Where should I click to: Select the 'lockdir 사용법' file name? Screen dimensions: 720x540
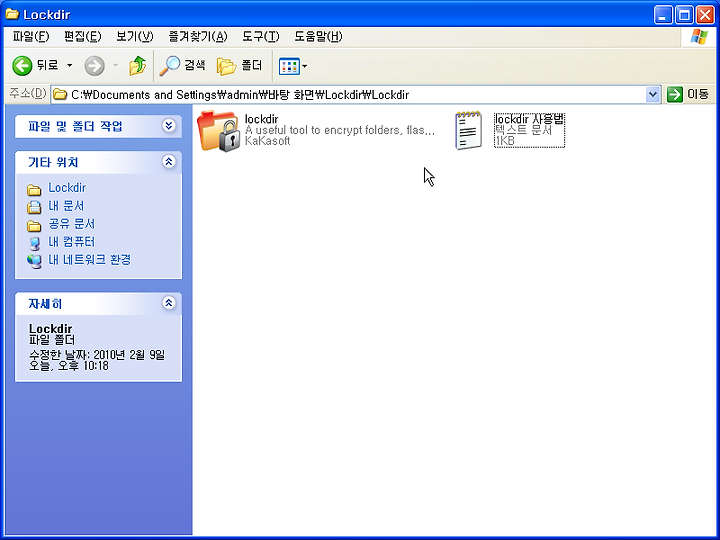point(529,119)
